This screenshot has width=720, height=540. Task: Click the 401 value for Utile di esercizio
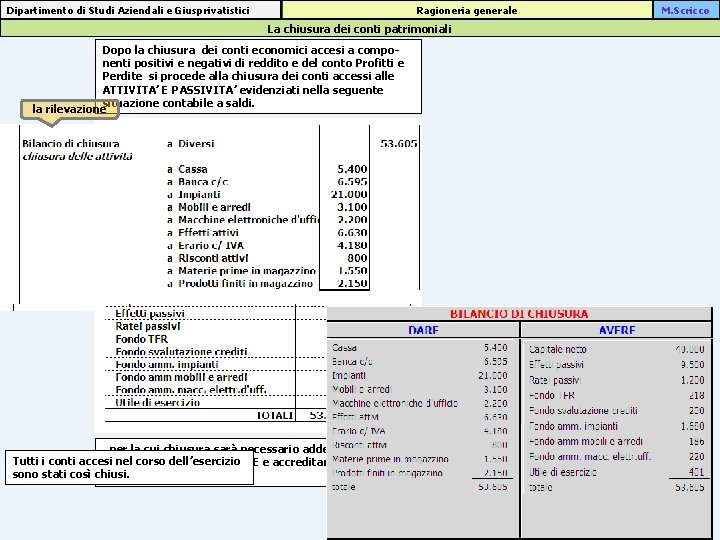(x=697, y=472)
